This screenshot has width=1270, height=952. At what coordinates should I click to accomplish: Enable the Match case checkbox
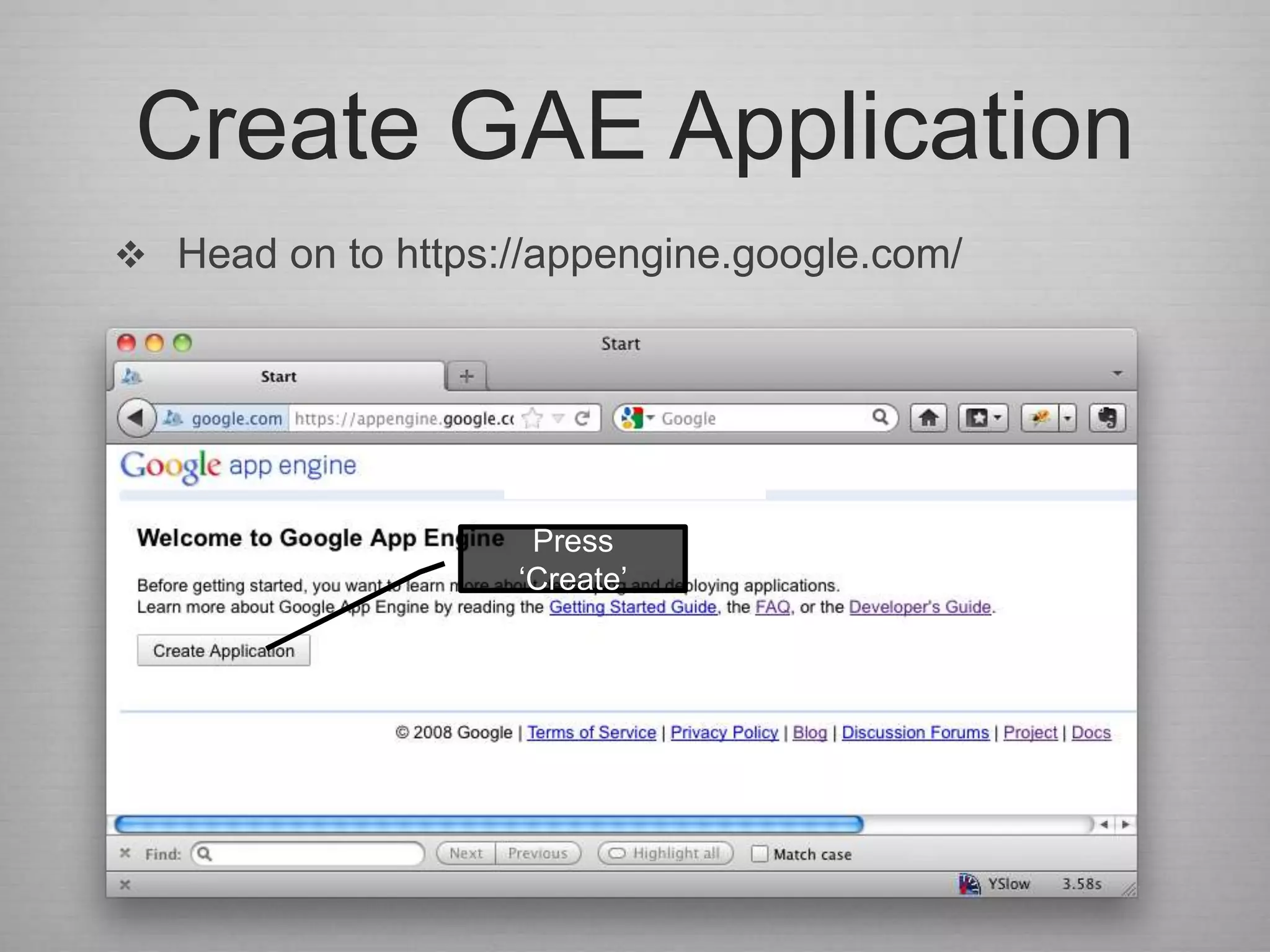(x=759, y=853)
